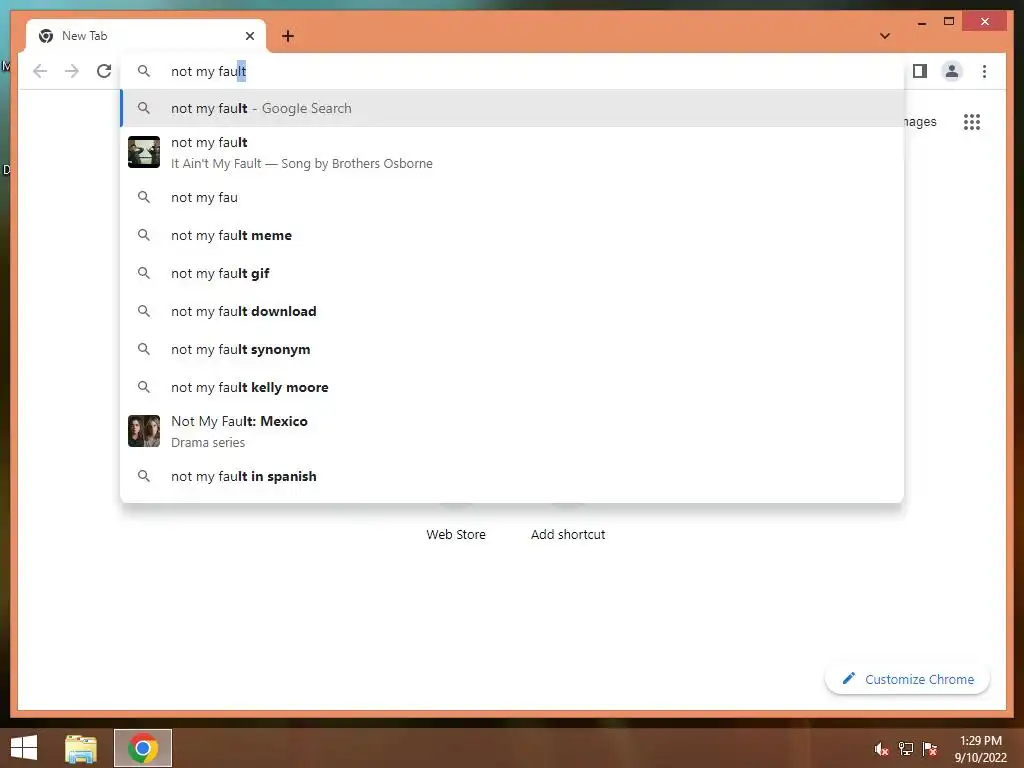The height and width of the screenshot is (768, 1024).
Task: Choose 'not my fault kelly moore' suggestion
Action: [512, 387]
